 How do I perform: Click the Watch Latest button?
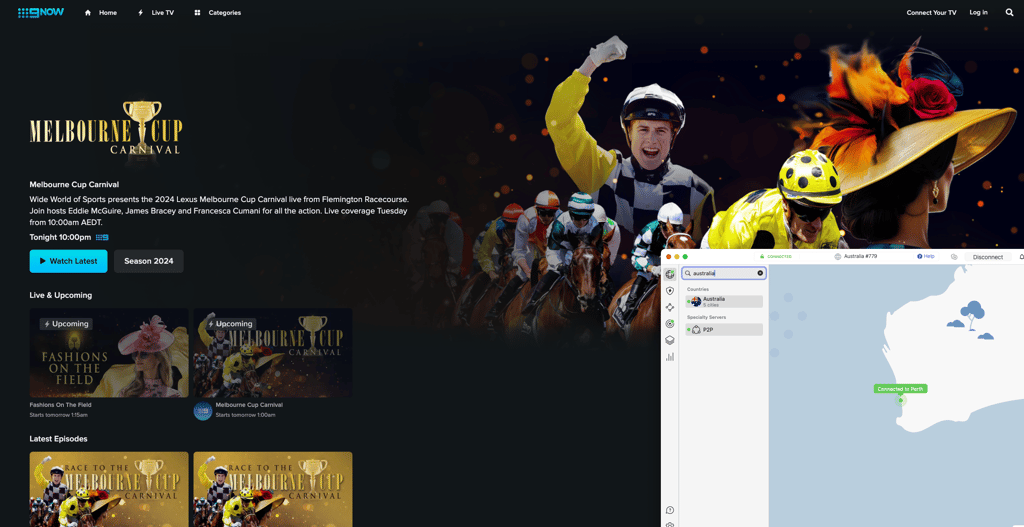pyautogui.click(x=69, y=261)
